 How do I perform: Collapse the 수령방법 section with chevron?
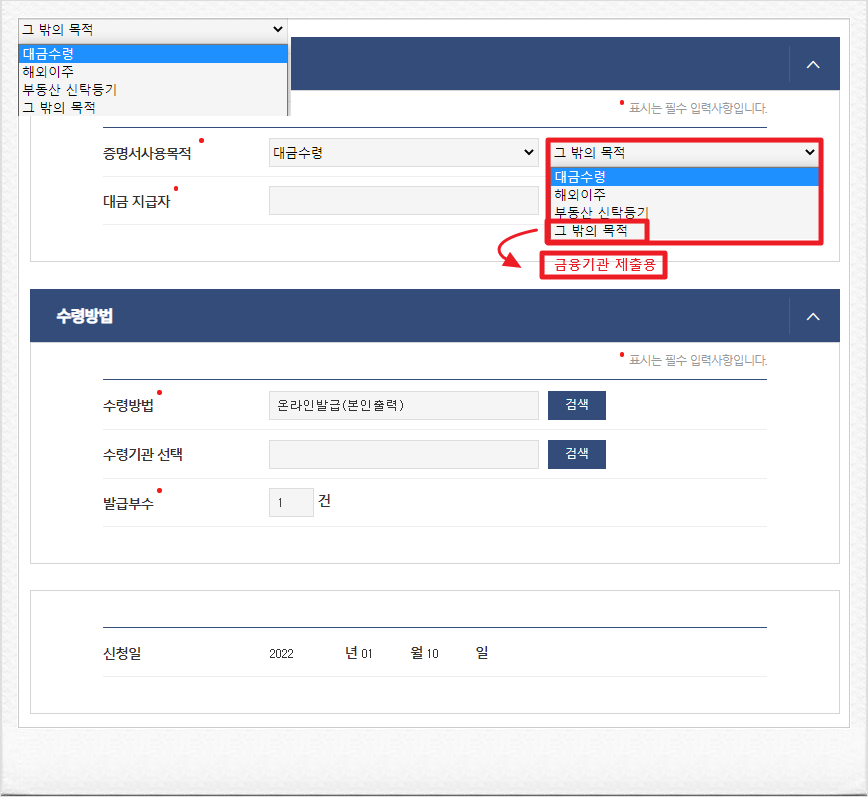[813, 317]
